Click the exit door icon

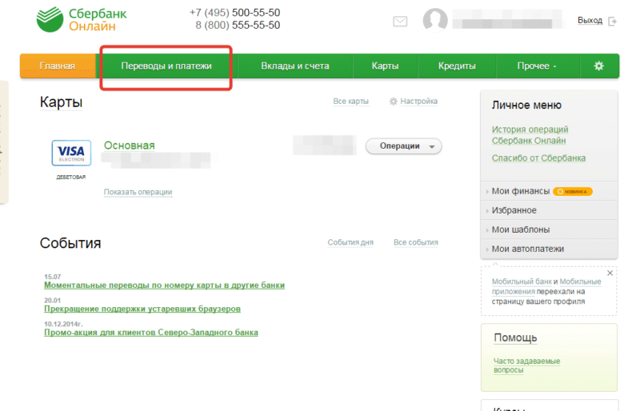[x=612, y=21]
